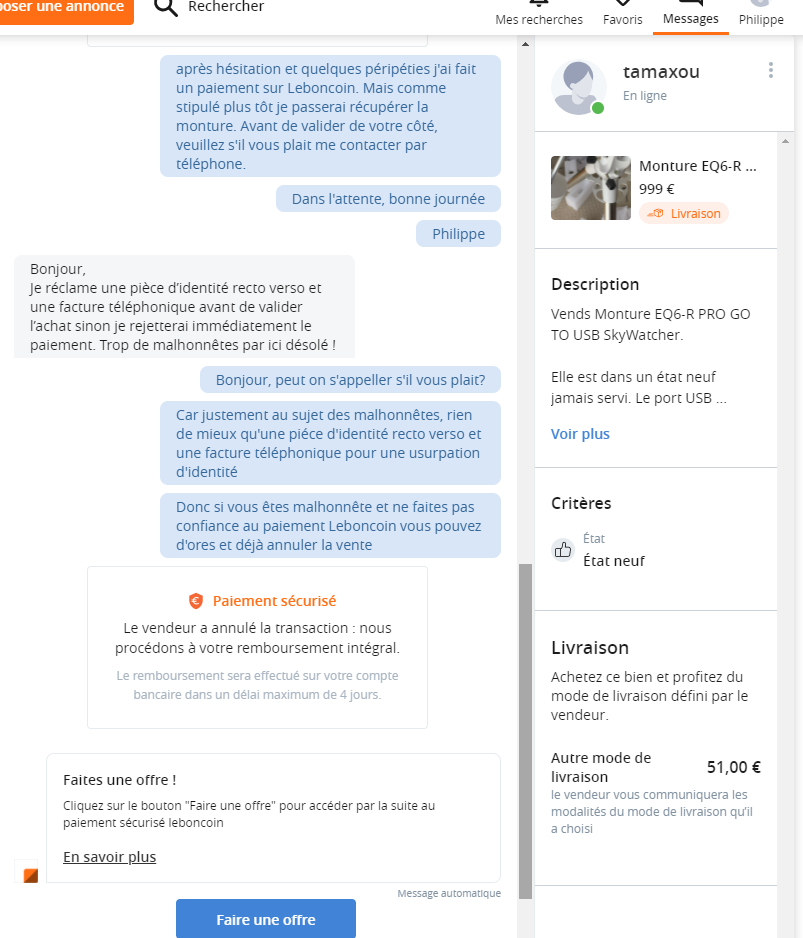Expand description with Voir plus
803x938 pixels.
pyautogui.click(x=580, y=434)
